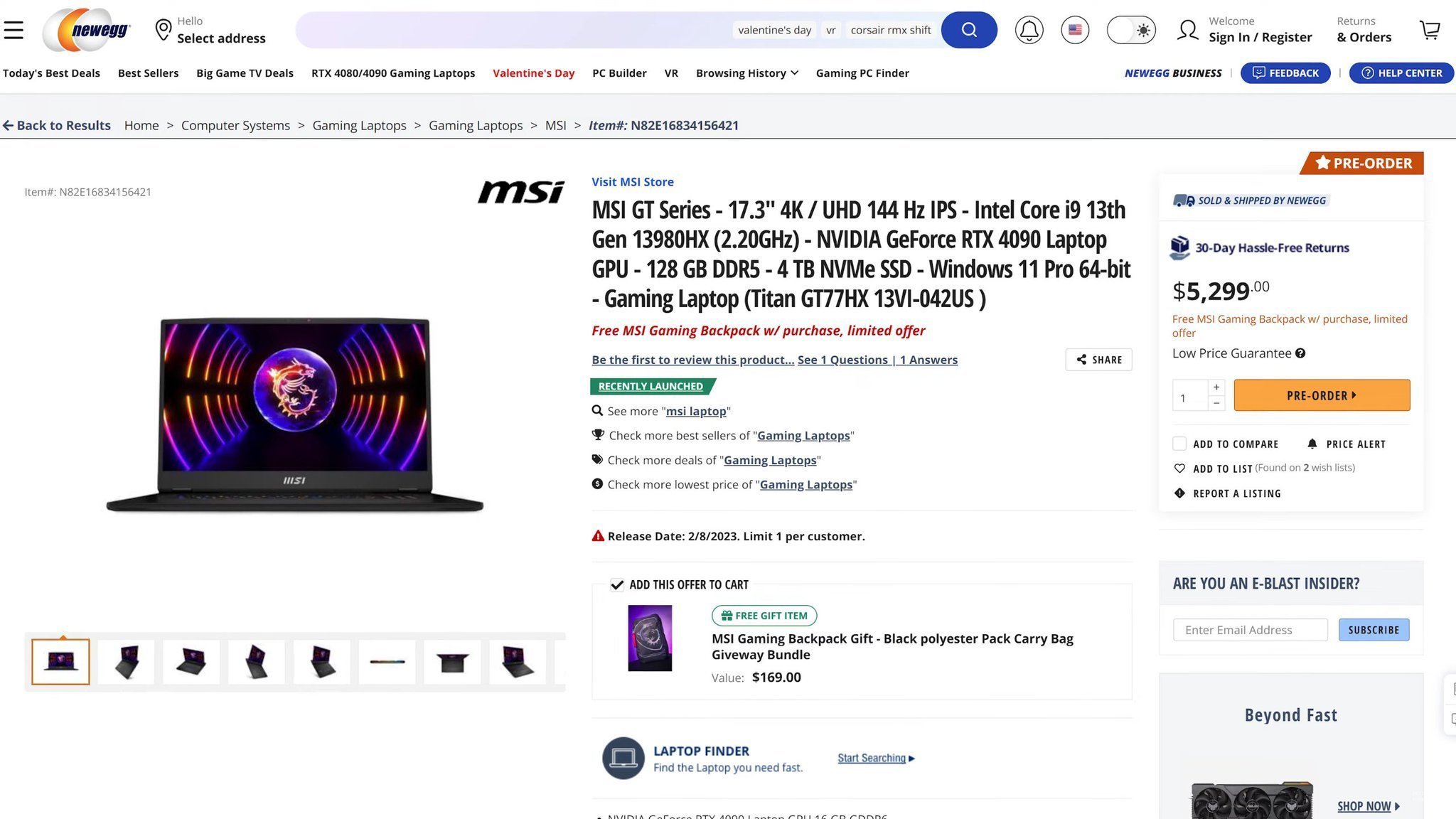Open the shopping cart icon

[x=1430, y=30]
